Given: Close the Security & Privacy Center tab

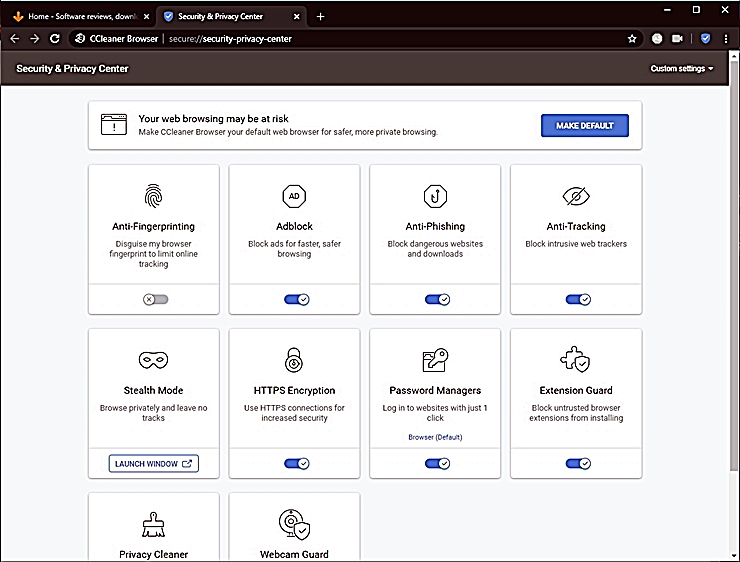Looking at the screenshot, I should click(296, 17).
